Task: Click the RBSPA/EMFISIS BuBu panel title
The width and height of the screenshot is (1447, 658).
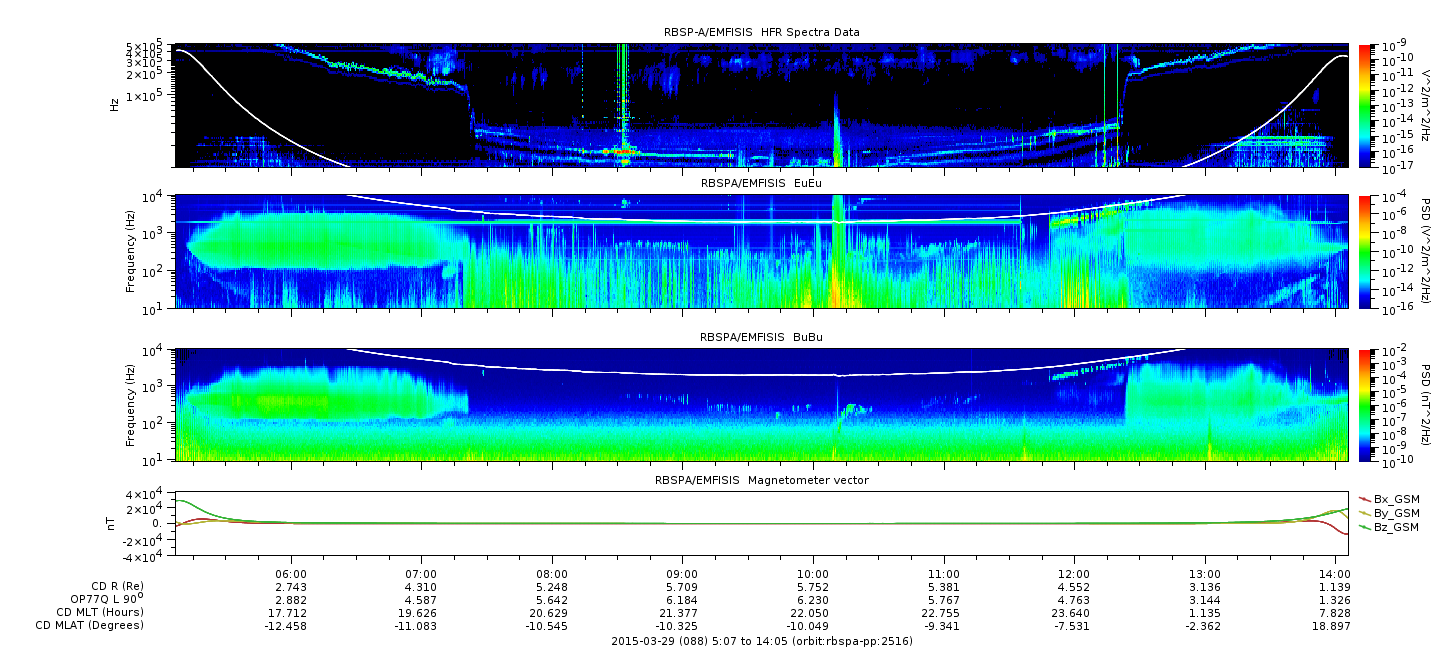Action: [x=761, y=338]
